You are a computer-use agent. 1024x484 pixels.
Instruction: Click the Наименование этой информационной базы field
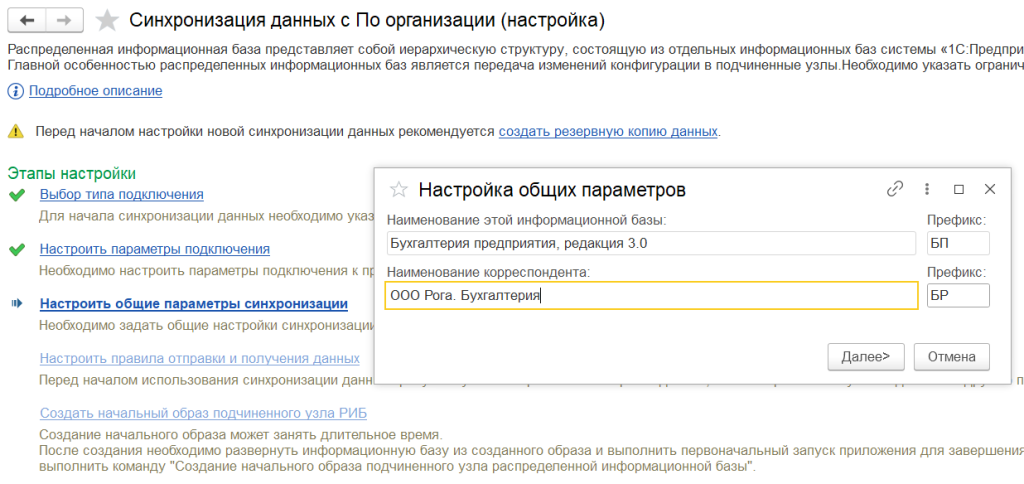tap(650, 243)
